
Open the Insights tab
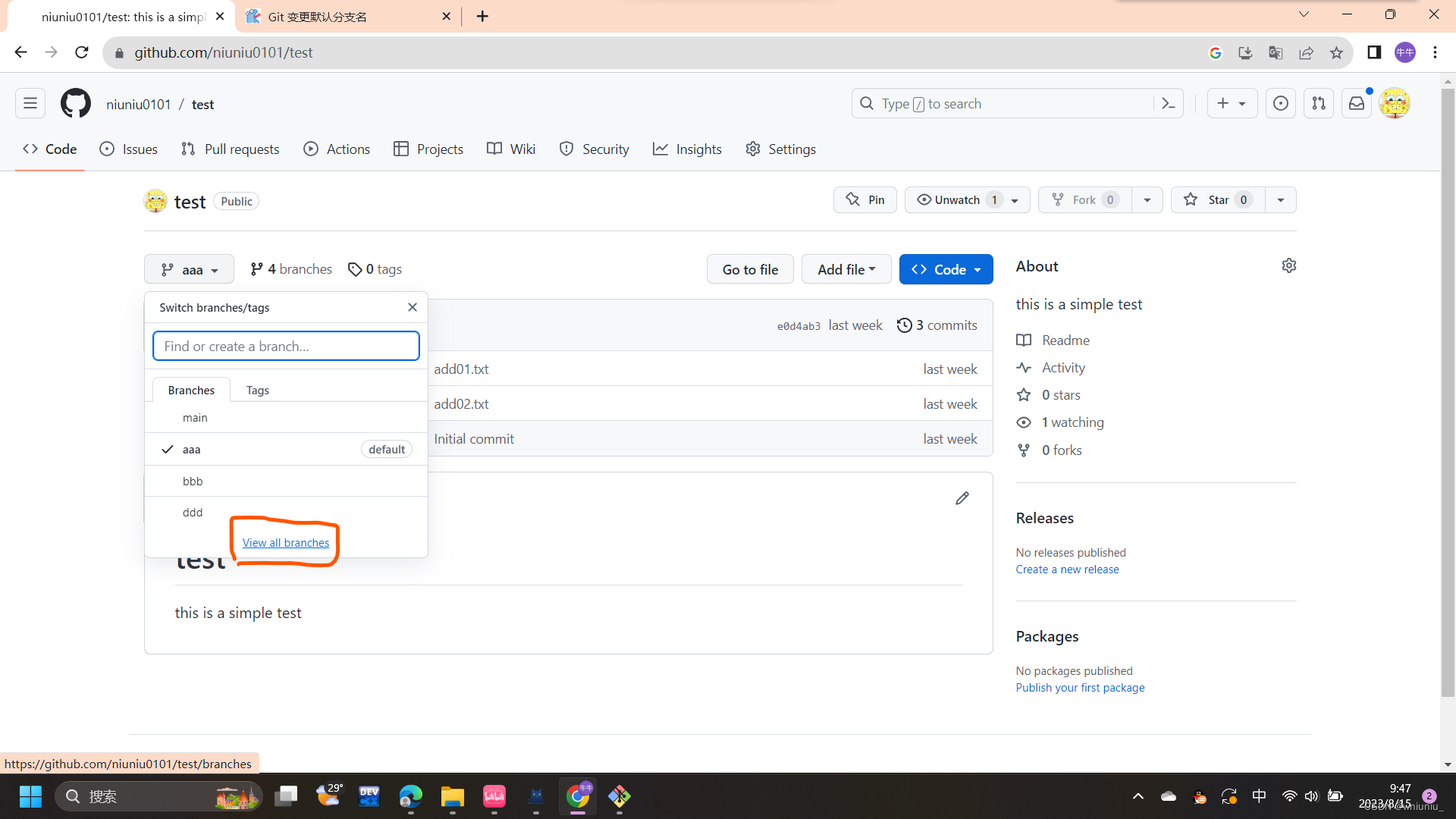coord(687,149)
